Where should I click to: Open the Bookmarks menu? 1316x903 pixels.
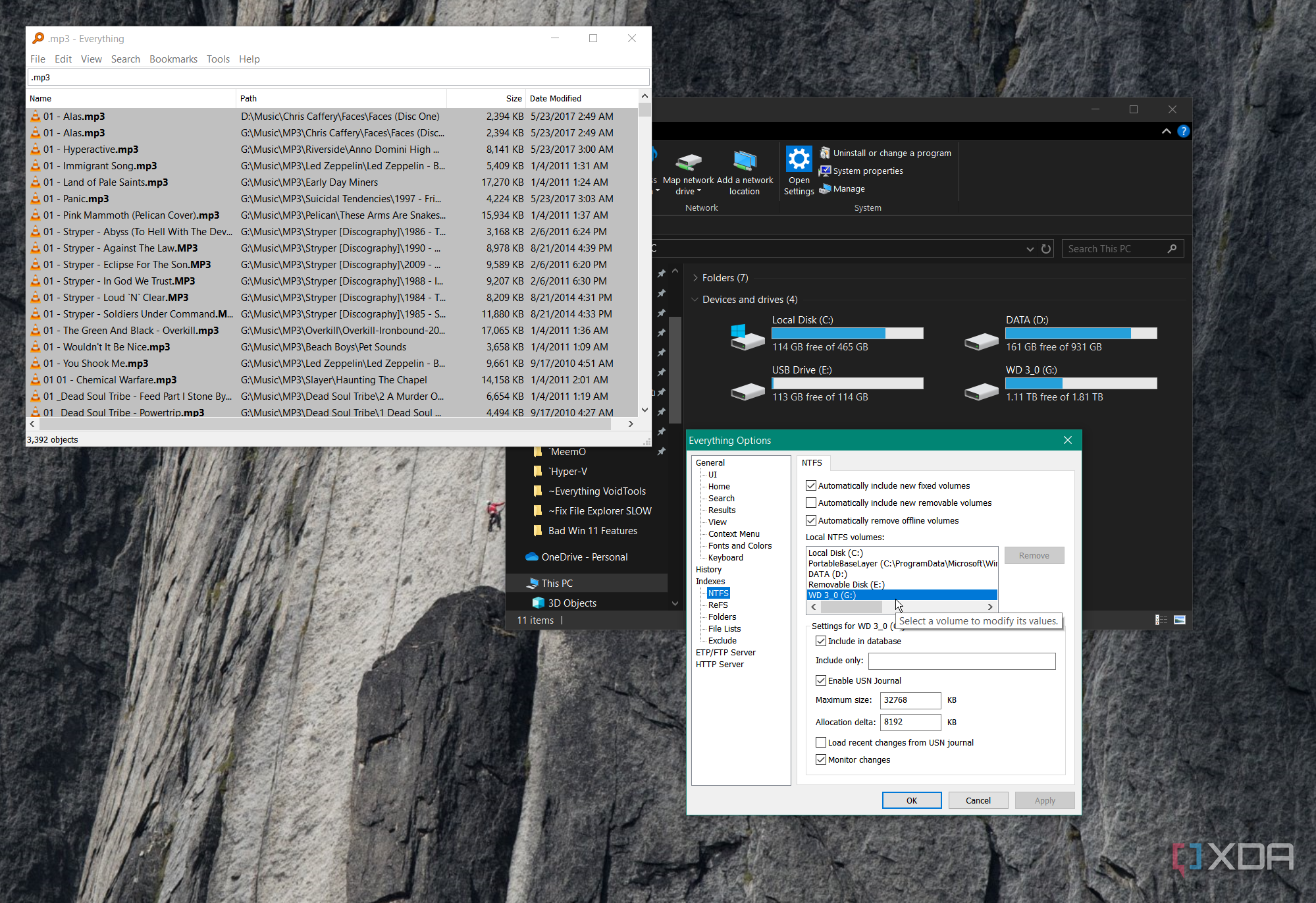tap(173, 59)
